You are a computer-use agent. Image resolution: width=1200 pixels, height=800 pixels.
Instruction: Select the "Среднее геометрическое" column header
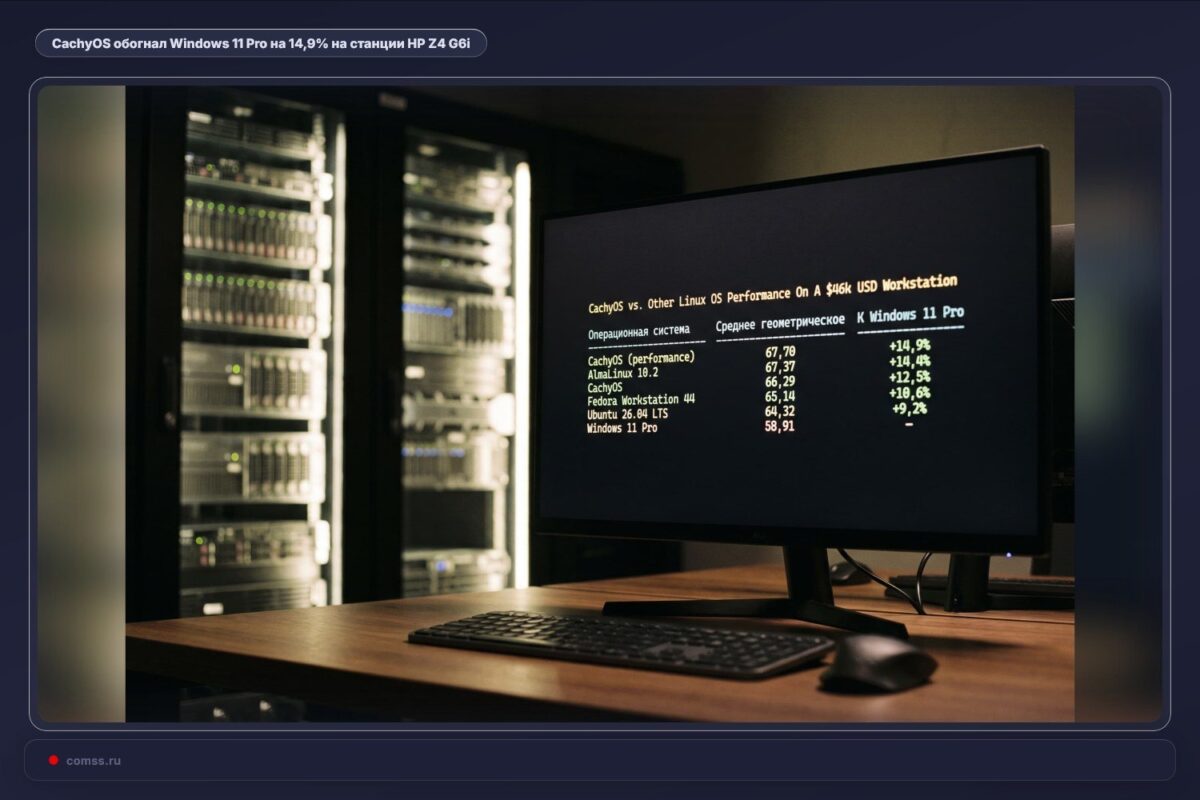point(780,324)
